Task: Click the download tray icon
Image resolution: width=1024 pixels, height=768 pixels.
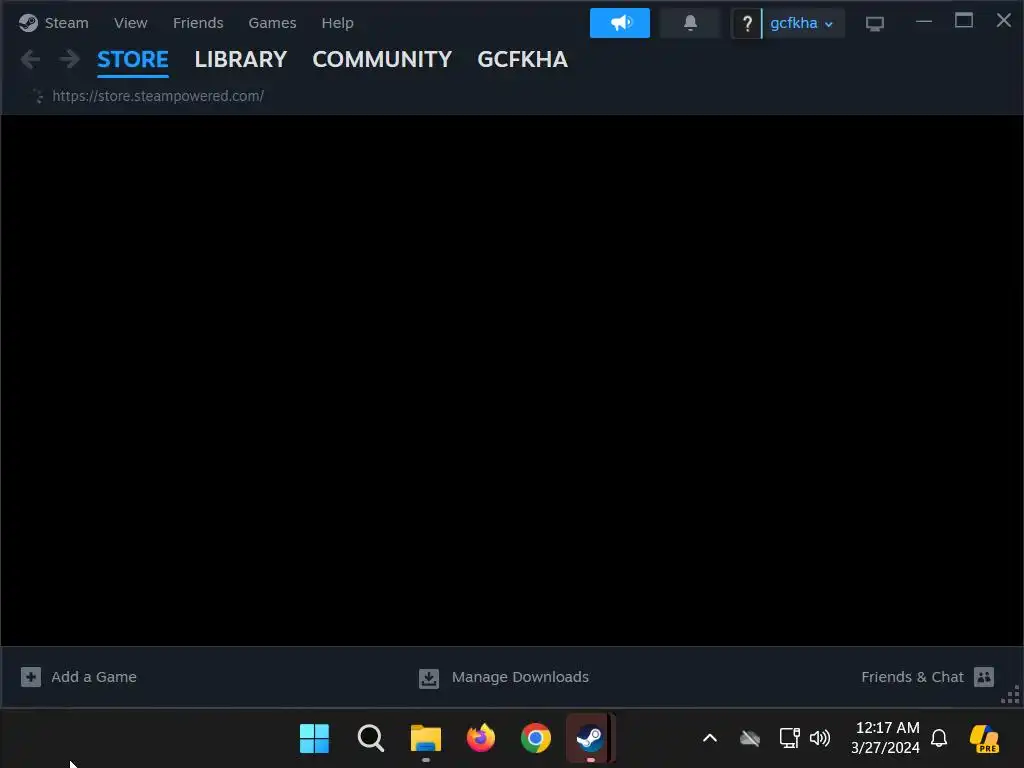Action: click(x=429, y=679)
